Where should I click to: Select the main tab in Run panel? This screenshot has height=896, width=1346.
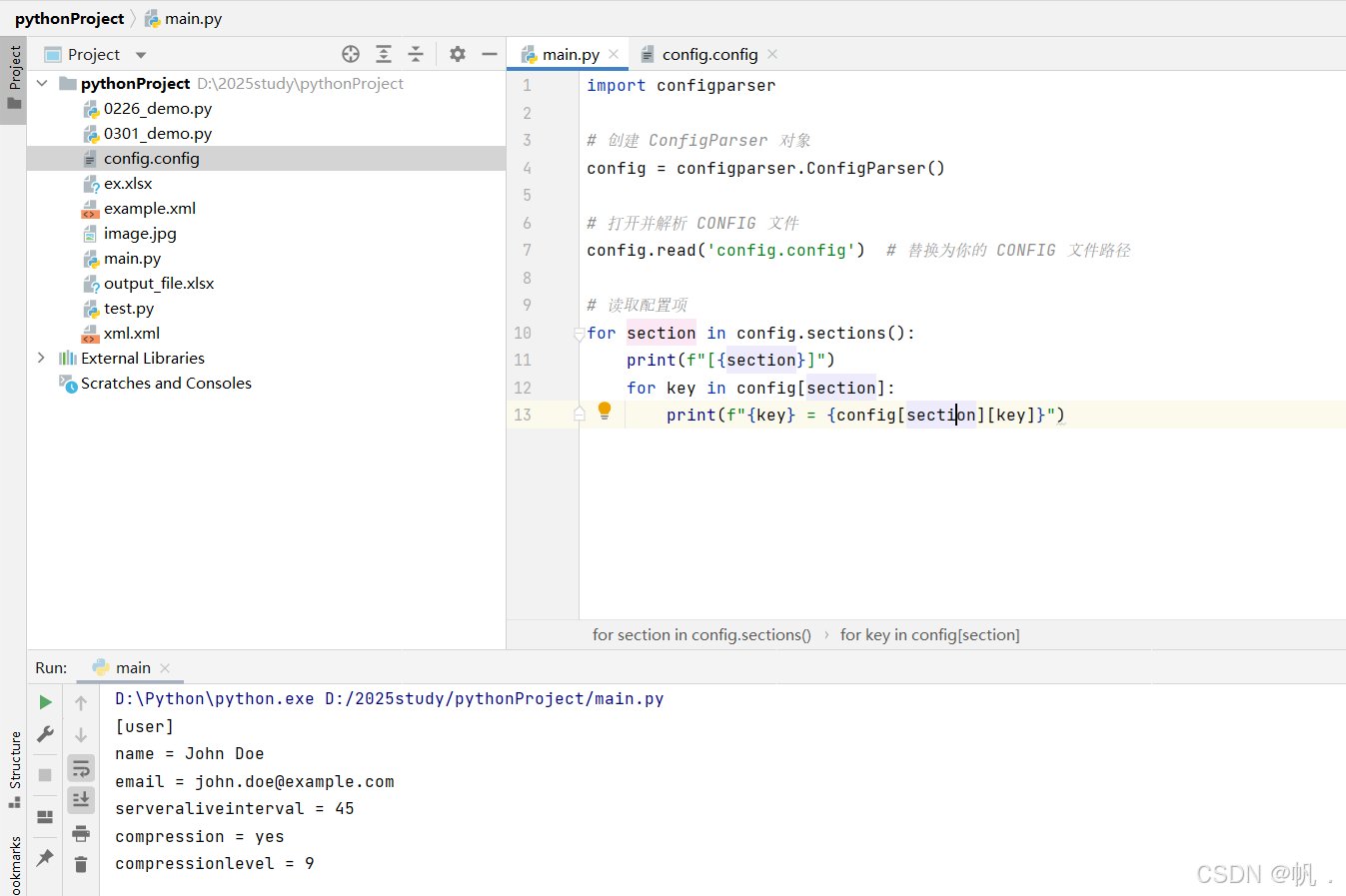(133, 667)
